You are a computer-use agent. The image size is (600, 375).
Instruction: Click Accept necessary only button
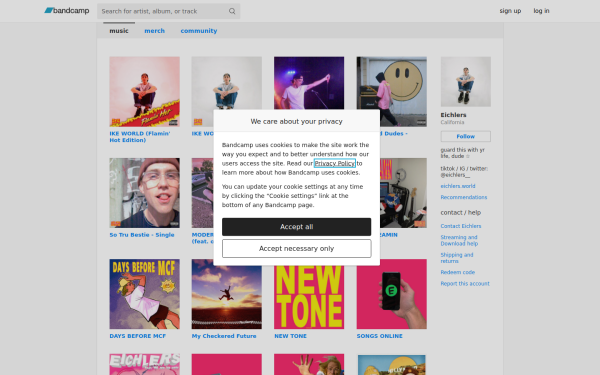click(297, 248)
